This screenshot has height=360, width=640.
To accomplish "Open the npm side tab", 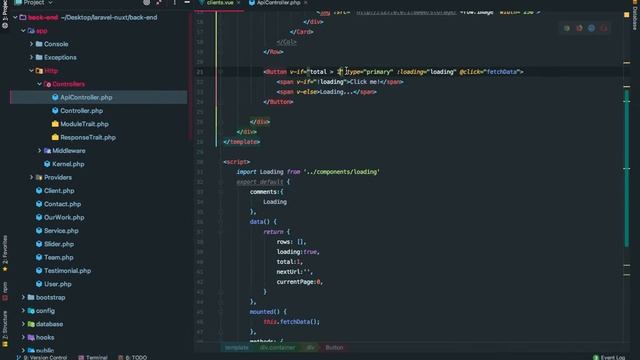I will click(4, 291).
